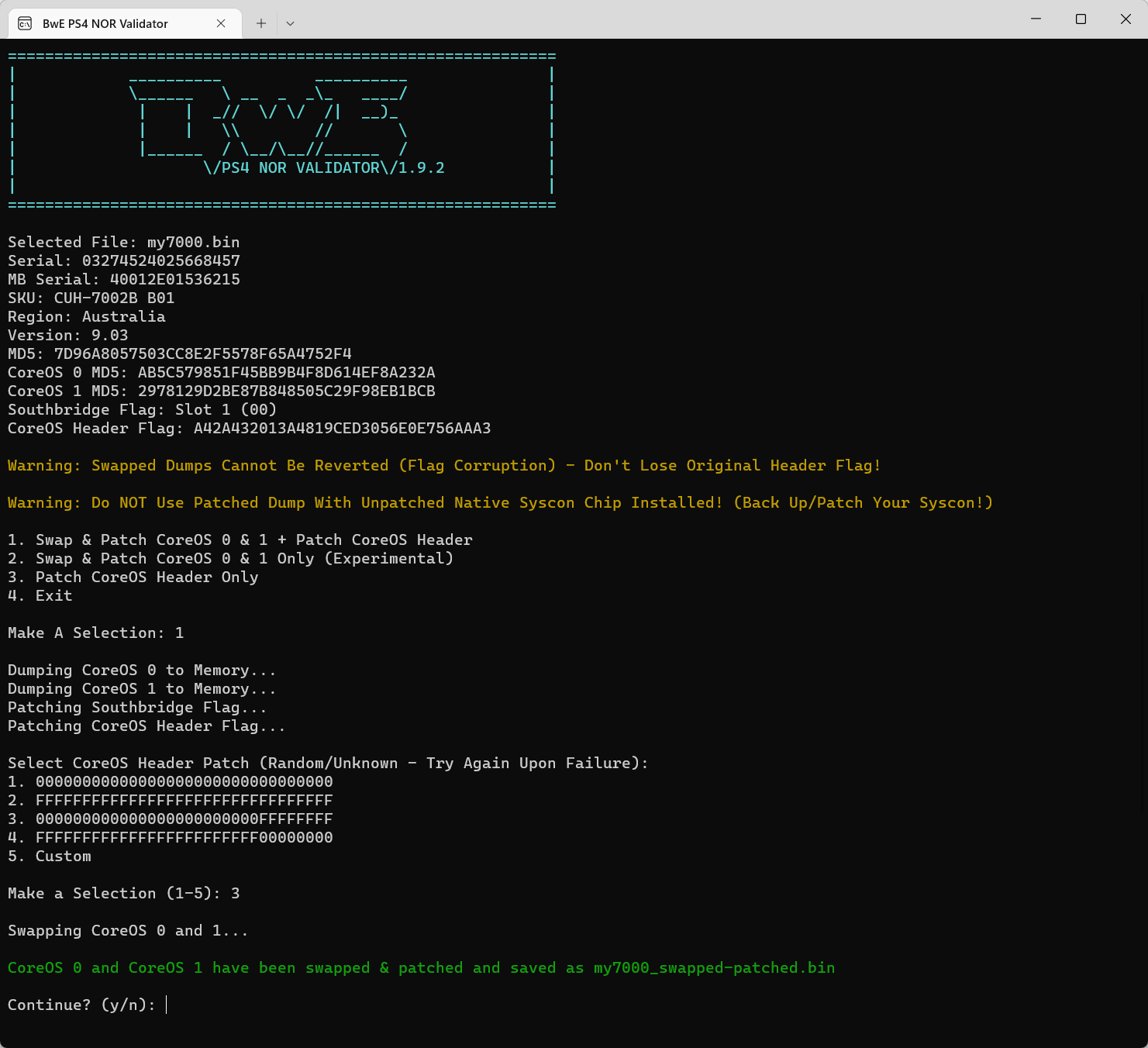Open a new tab with the plus button
Image resolution: width=1148 pixels, height=1048 pixels.
[x=260, y=23]
